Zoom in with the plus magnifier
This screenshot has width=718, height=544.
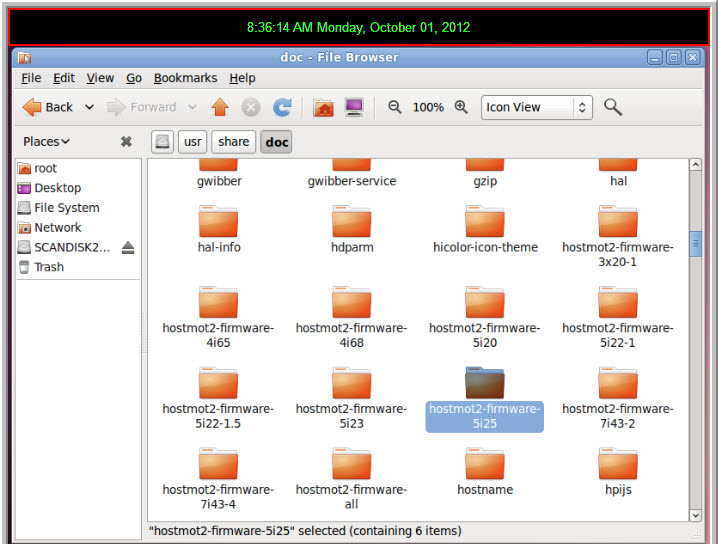pyautogui.click(x=461, y=107)
